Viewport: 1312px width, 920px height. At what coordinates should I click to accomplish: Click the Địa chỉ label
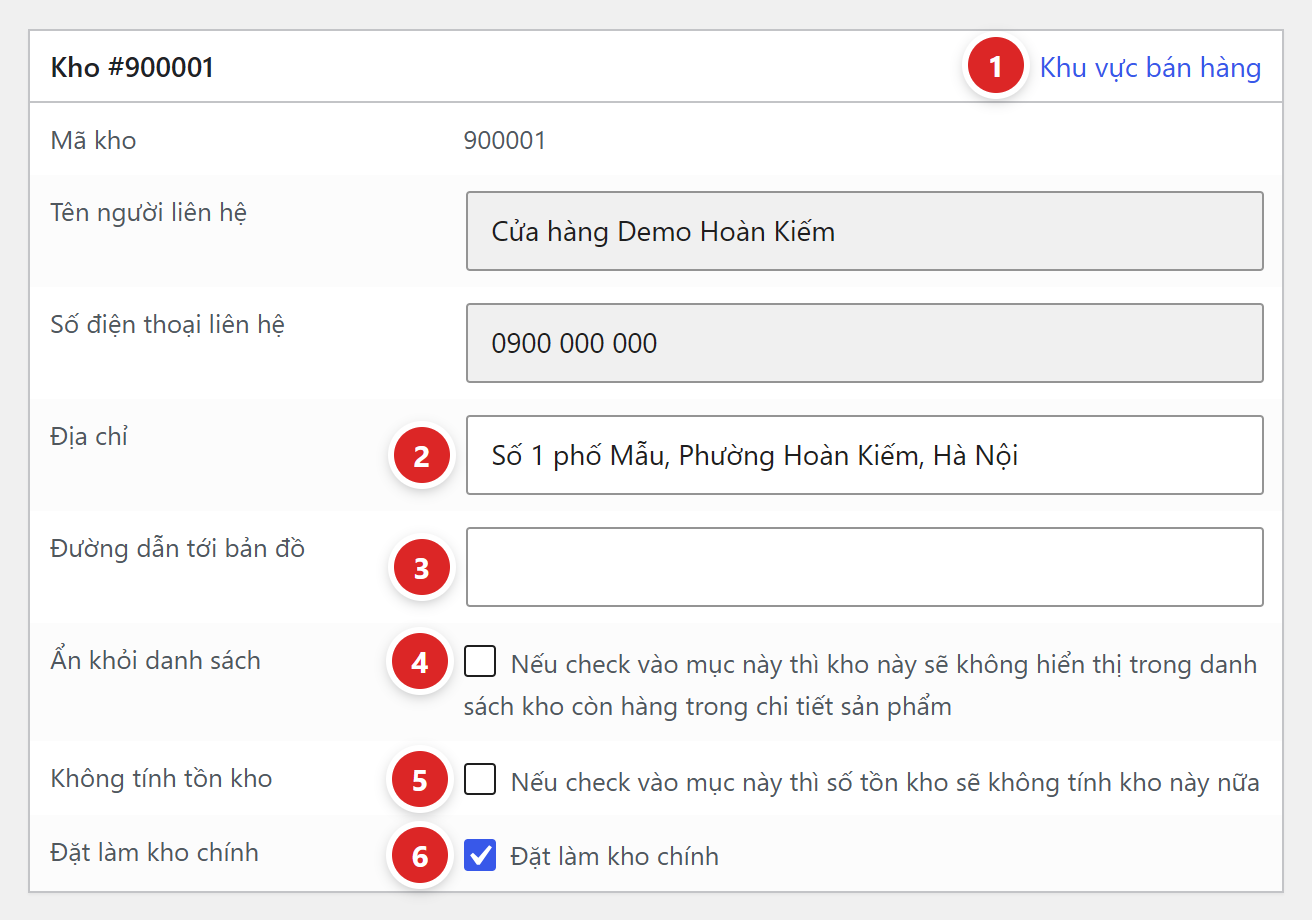(x=89, y=436)
